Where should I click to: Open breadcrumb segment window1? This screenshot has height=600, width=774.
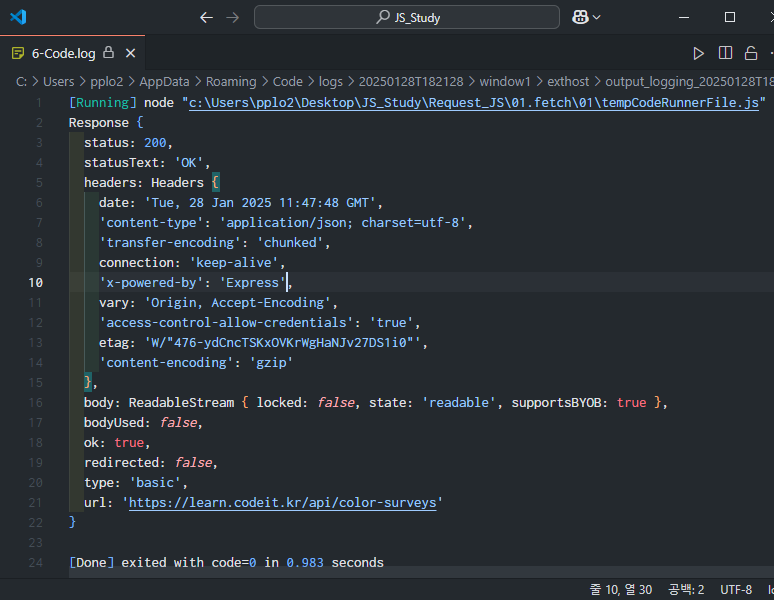(504, 81)
